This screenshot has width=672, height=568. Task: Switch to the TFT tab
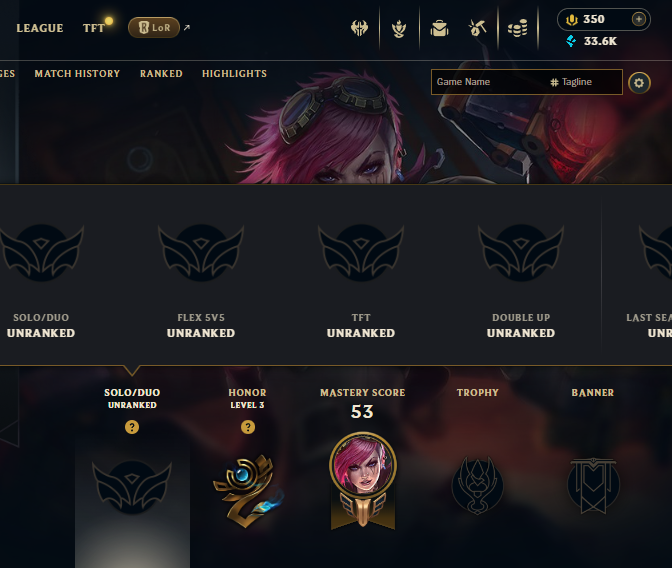pos(94,28)
